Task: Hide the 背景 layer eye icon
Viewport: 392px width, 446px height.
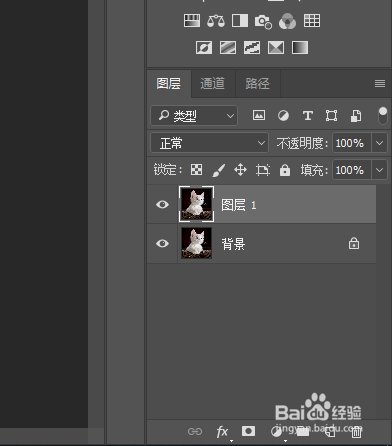Action: click(x=162, y=243)
